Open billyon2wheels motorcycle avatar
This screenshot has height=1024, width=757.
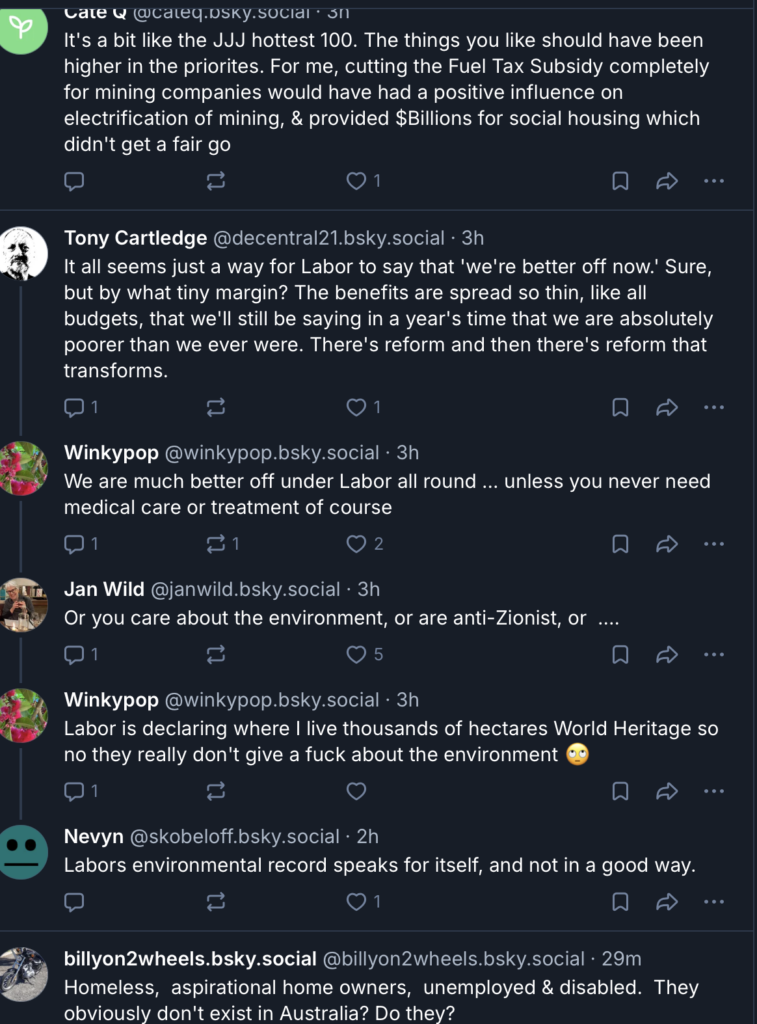click(23, 974)
